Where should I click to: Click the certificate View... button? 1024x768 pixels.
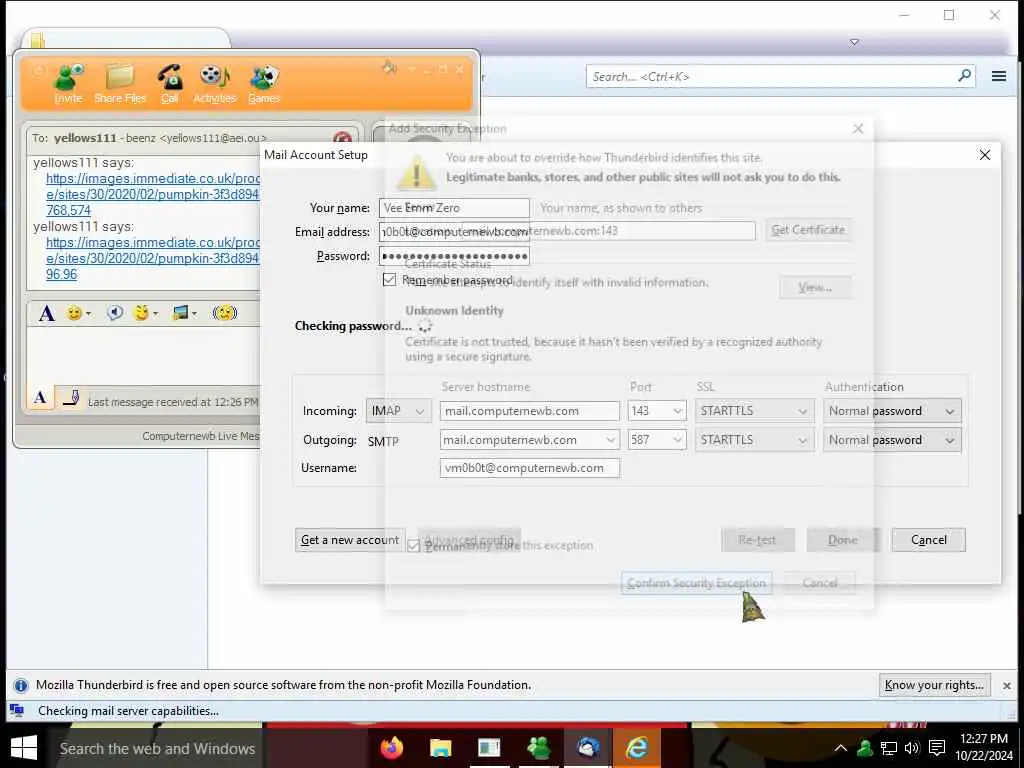tap(815, 287)
